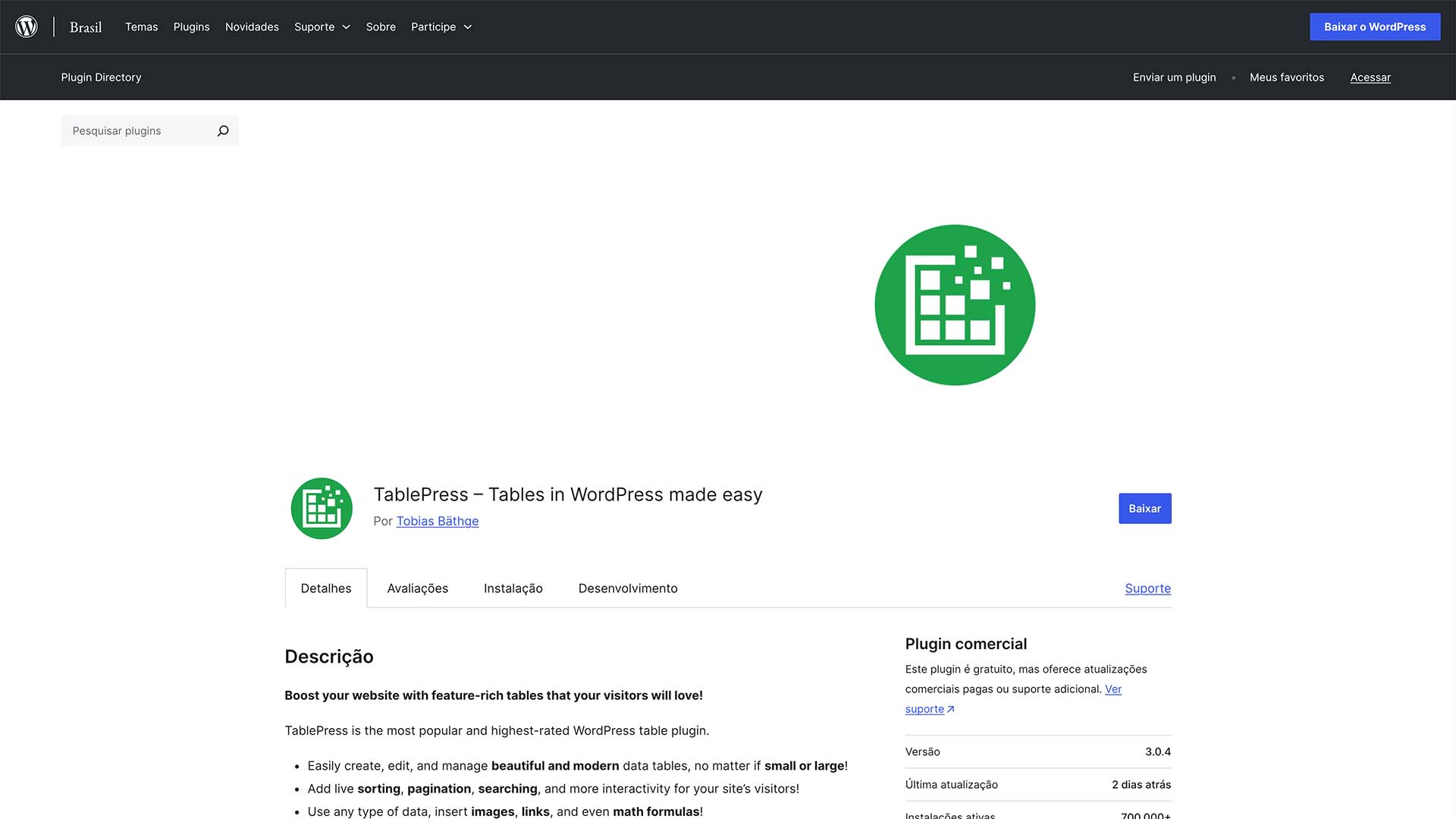Switch to the Desenvolvimento tab
Screen dimensions: 1456x819
[628, 588]
